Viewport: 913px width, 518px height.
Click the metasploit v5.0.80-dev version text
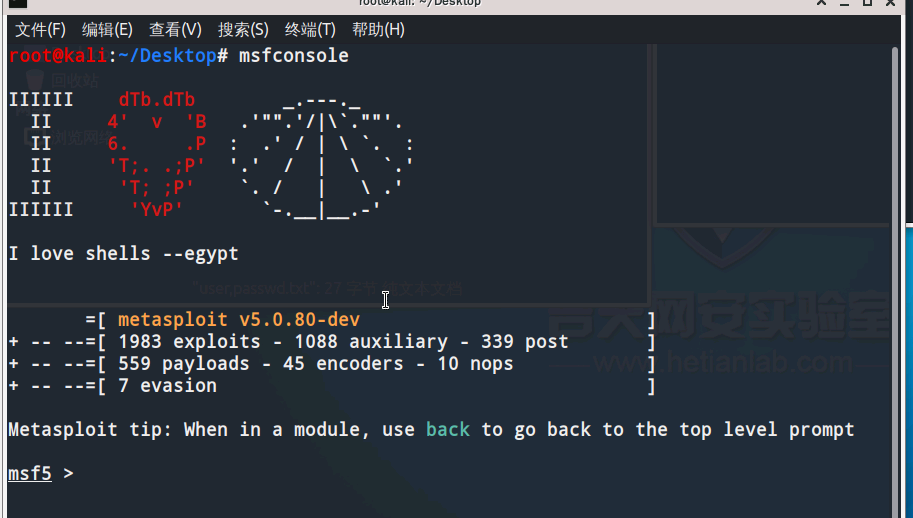pyautogui.click(x=239, y=320)
